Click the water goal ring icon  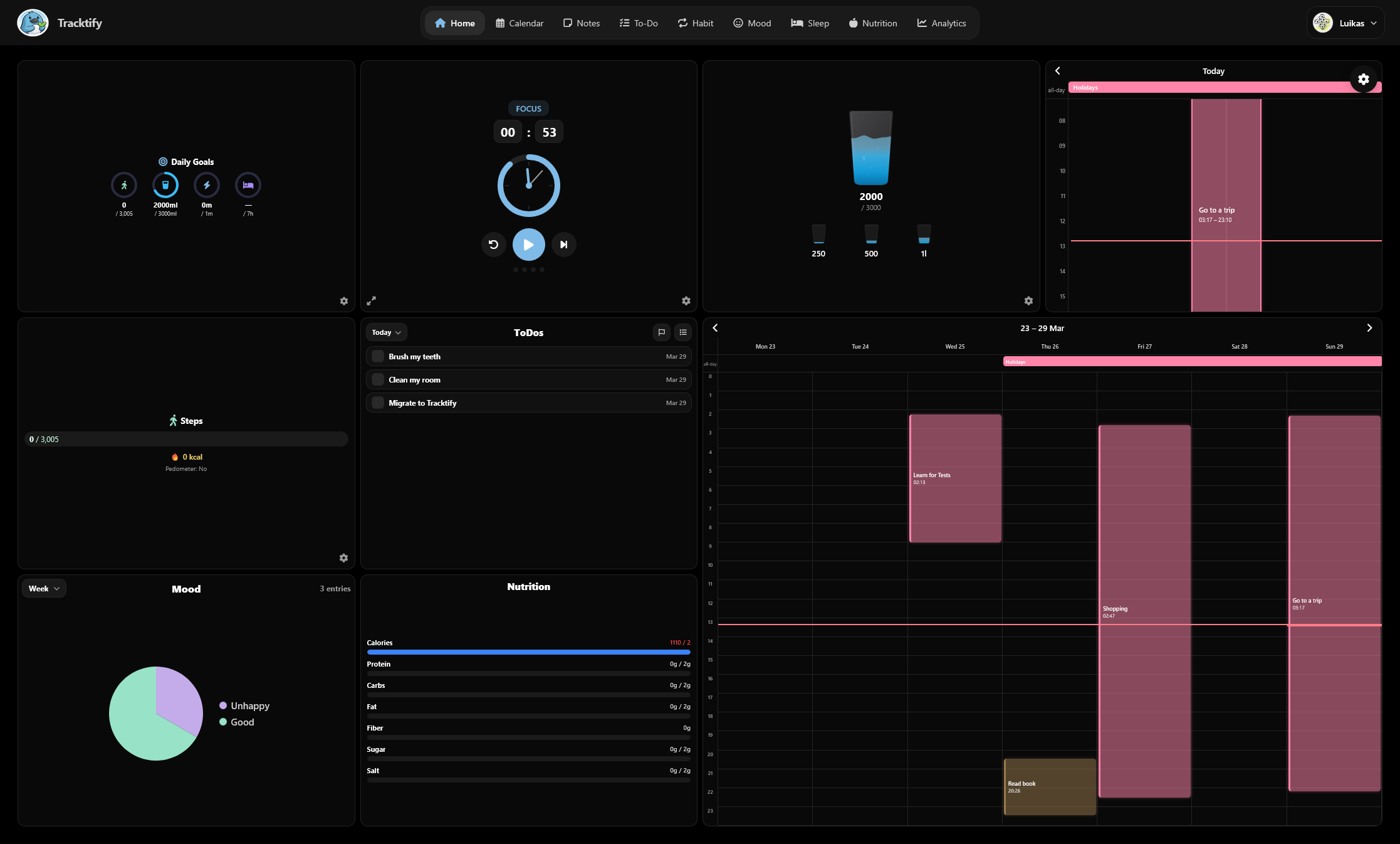point(165,185)
